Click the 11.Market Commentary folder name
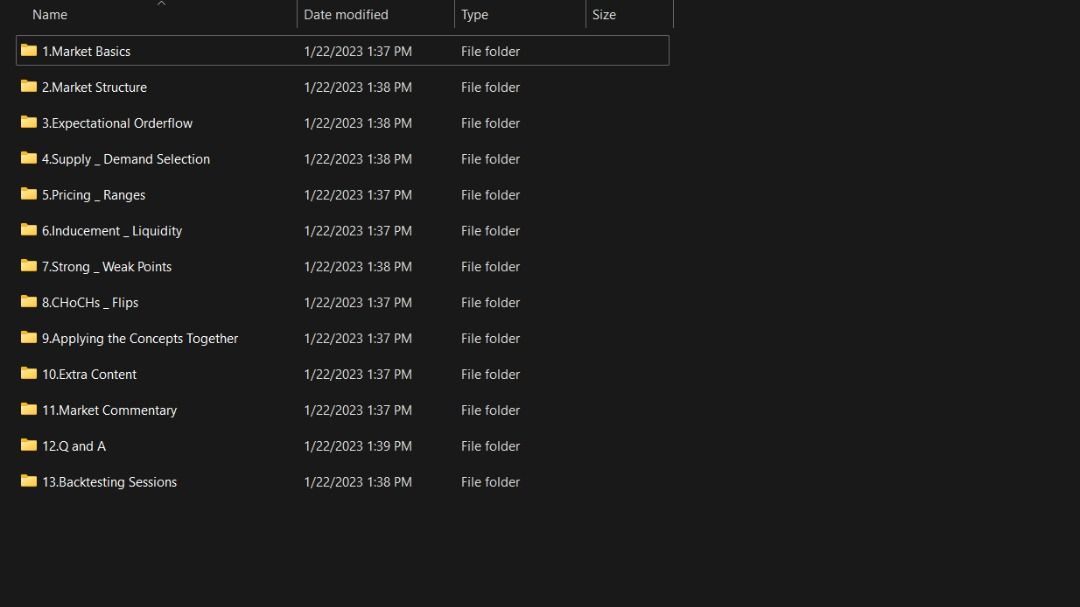The height and width of the screenshot is (607, 1080). click(109, 410)
